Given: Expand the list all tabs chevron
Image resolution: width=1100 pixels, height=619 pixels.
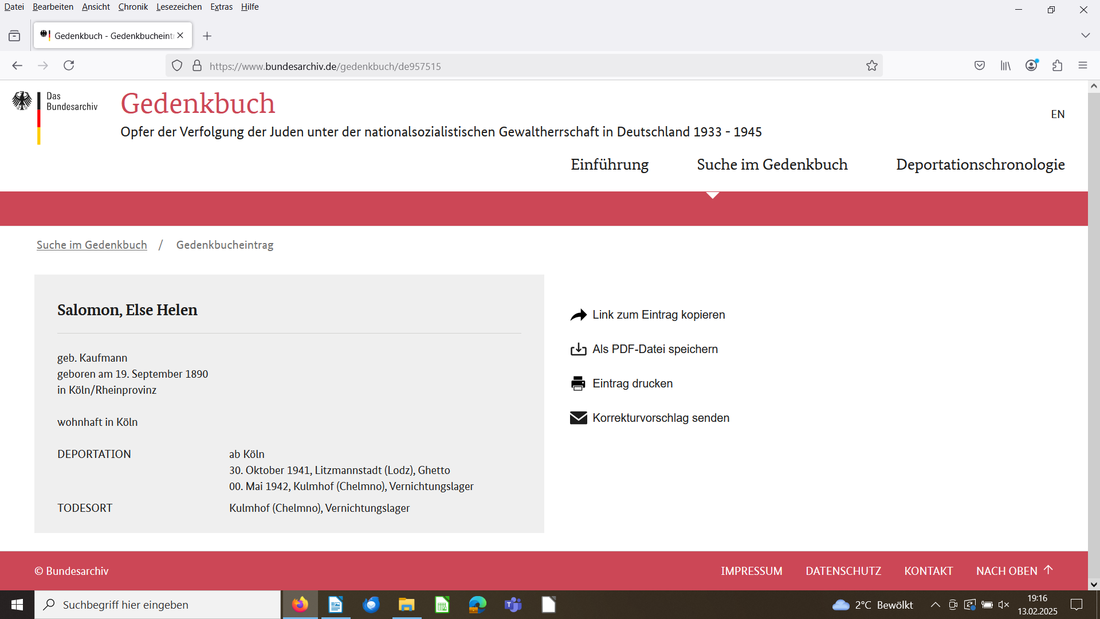Looking at the screenshot, I should click(1085, 35).
